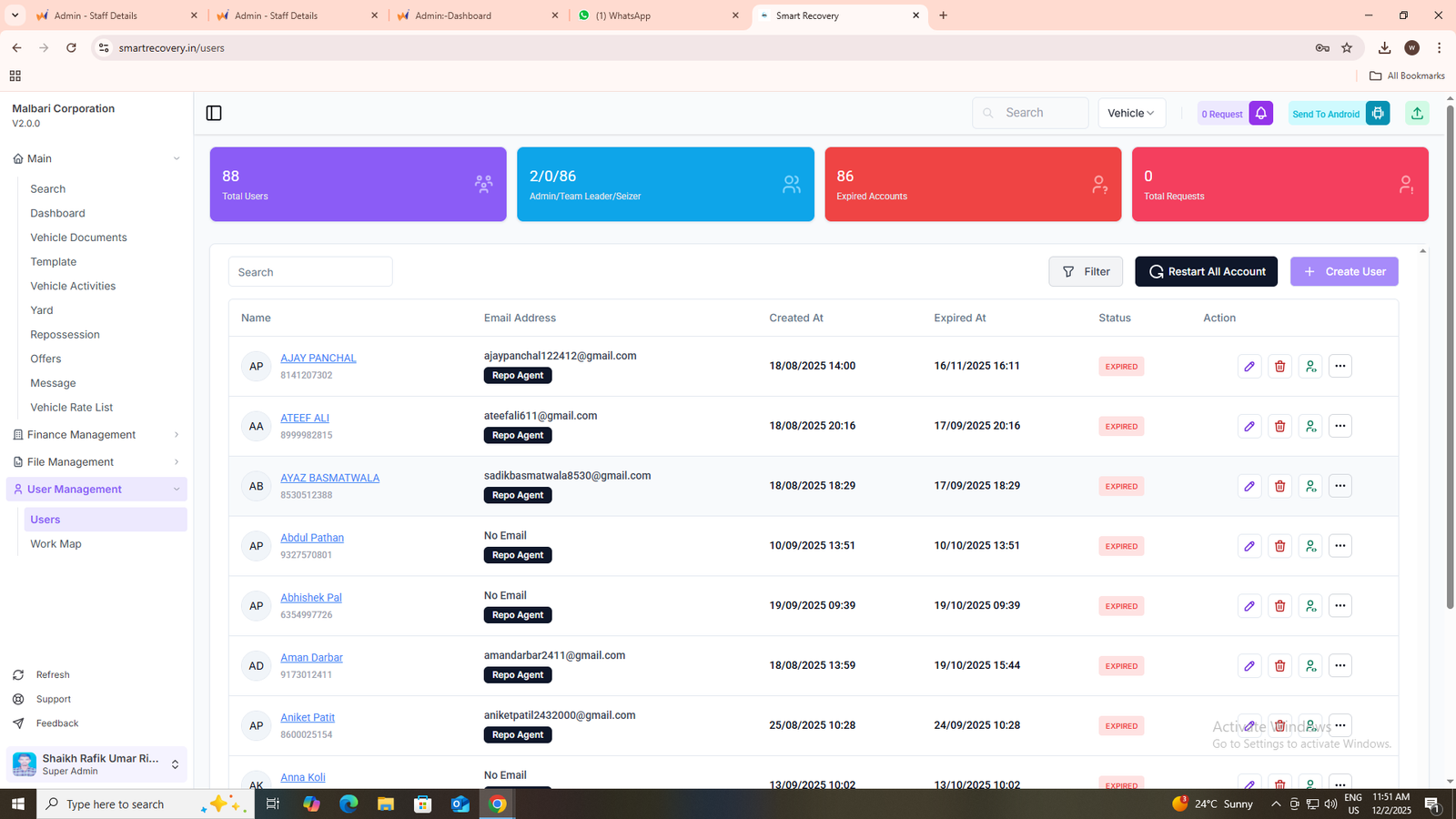The image size is (1456, 819).
Task: Click the green upload icon
Action: (x=1417, y=113)
